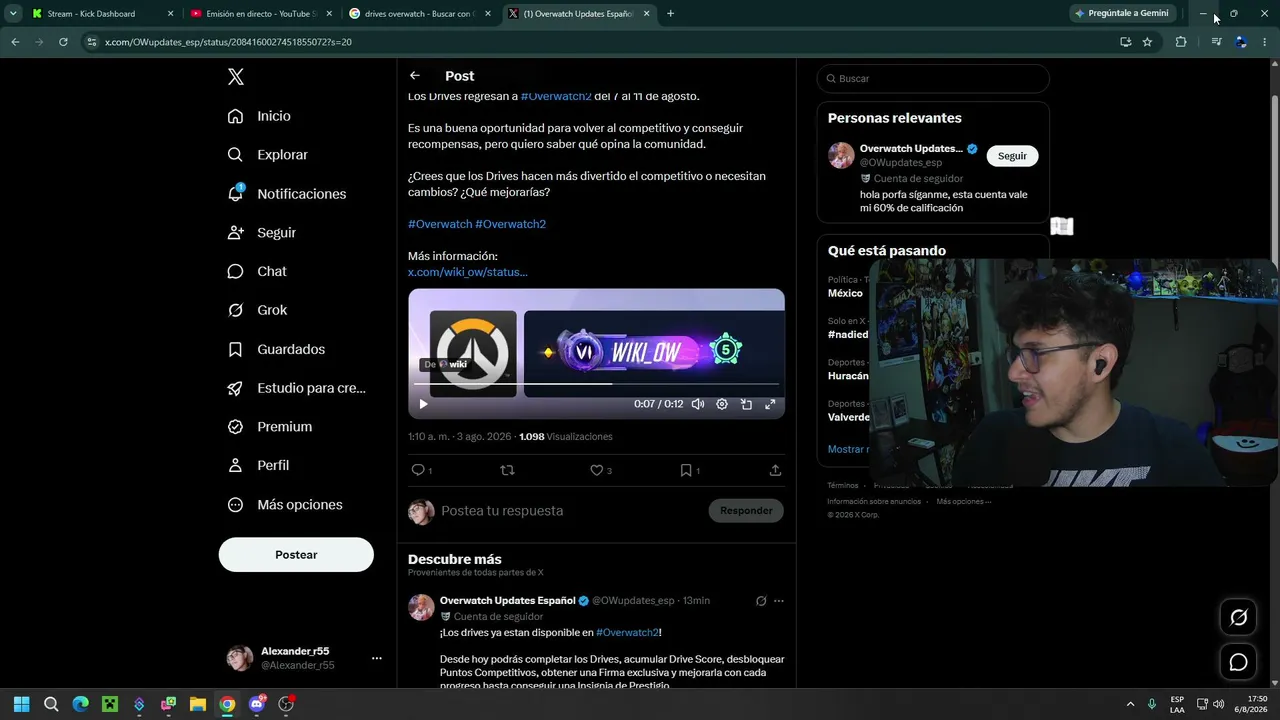This screenshot has width=1280, height=720.
Task: Click the Buscar search box
Action: (933, 78)
